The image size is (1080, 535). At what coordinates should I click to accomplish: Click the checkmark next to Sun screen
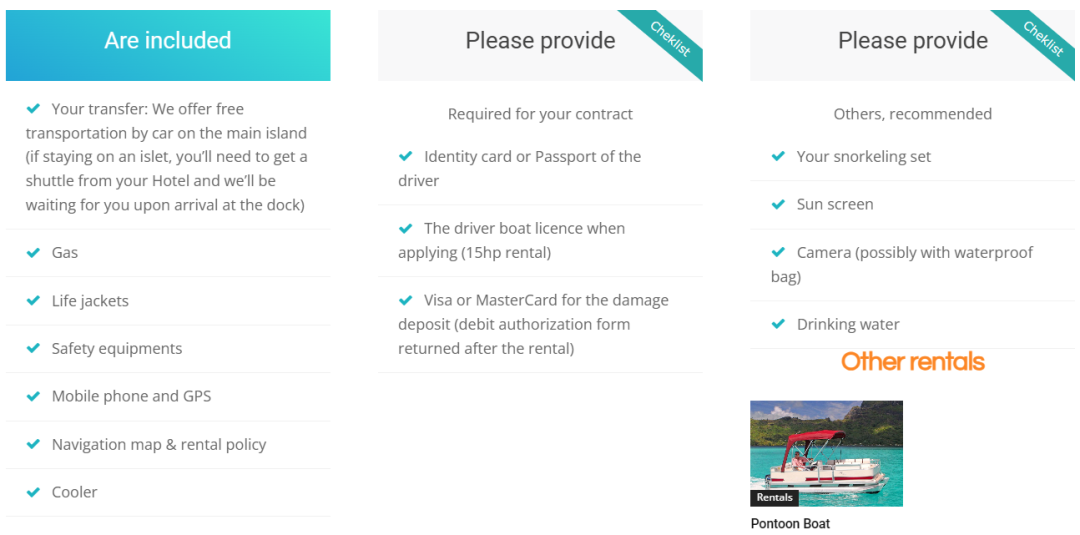pyautogui.click(x=778, y=204)
